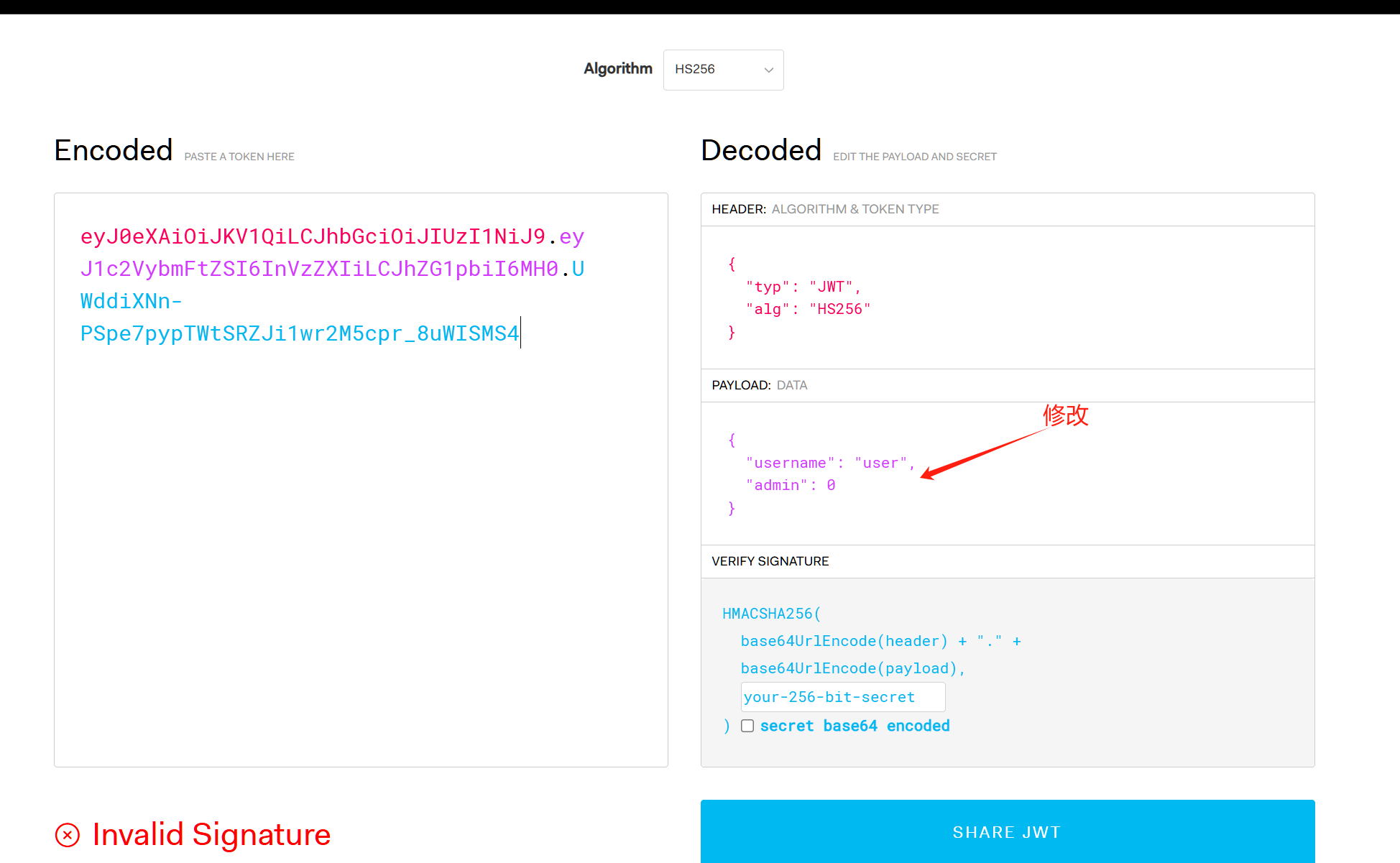
Task: Click the PAYLOAD DATA section title
Action: coord(759,385)
